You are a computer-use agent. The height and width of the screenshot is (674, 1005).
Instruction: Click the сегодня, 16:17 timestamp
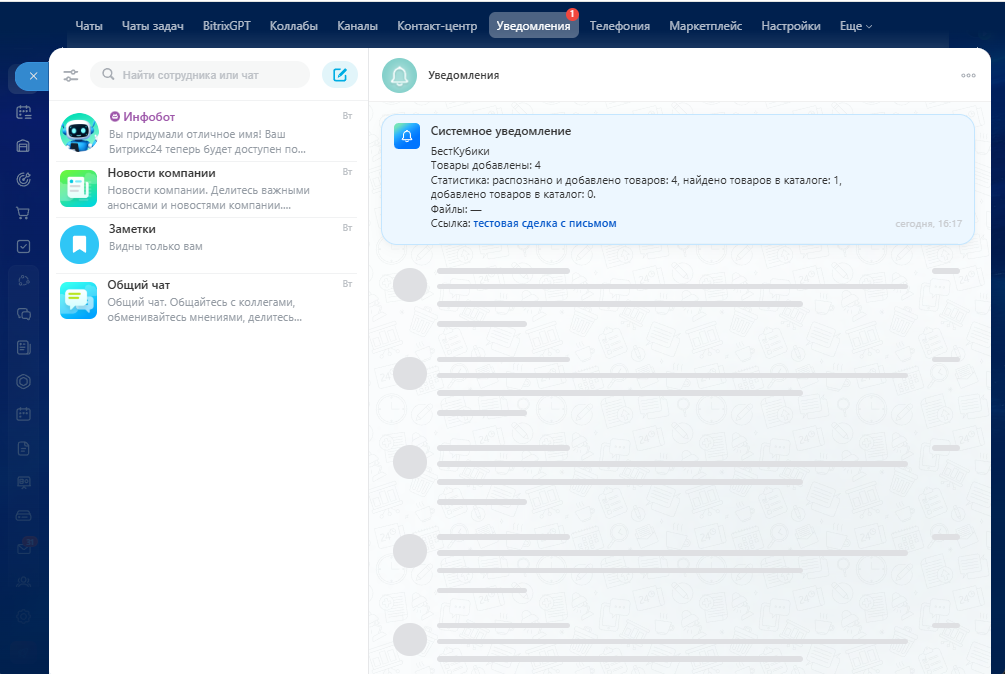point(928,224)
